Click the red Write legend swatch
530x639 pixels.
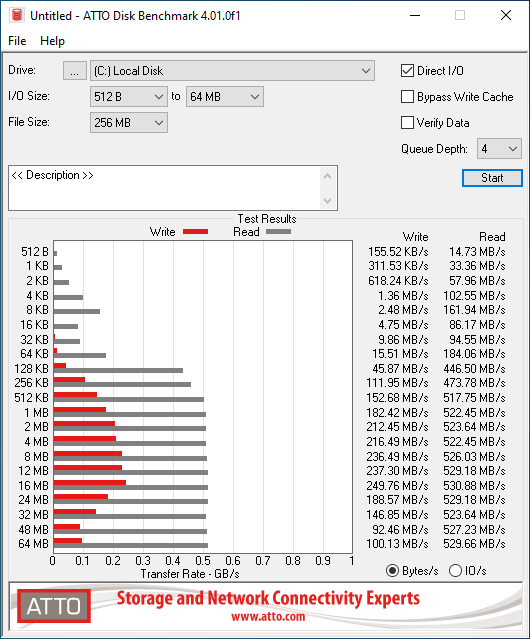pyautogui.click(x=196, y=231)
